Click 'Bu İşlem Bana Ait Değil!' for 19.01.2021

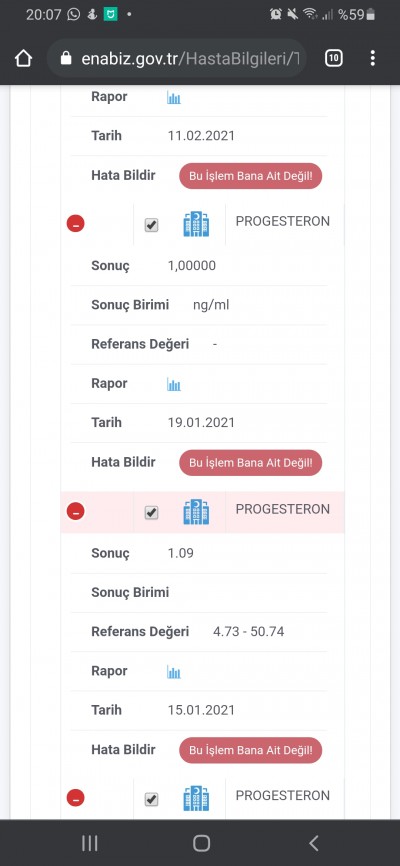point(250,463)
